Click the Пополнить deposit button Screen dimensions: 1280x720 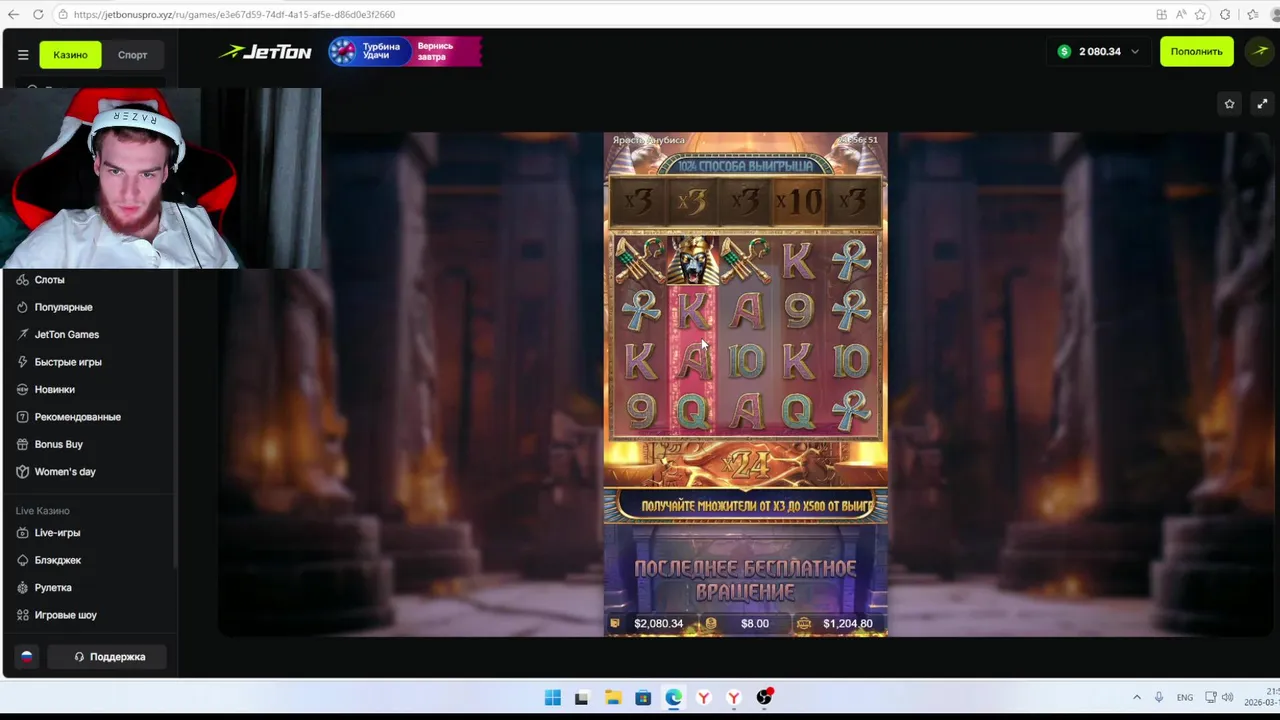pyautogui.click(x=1196, y=51)
